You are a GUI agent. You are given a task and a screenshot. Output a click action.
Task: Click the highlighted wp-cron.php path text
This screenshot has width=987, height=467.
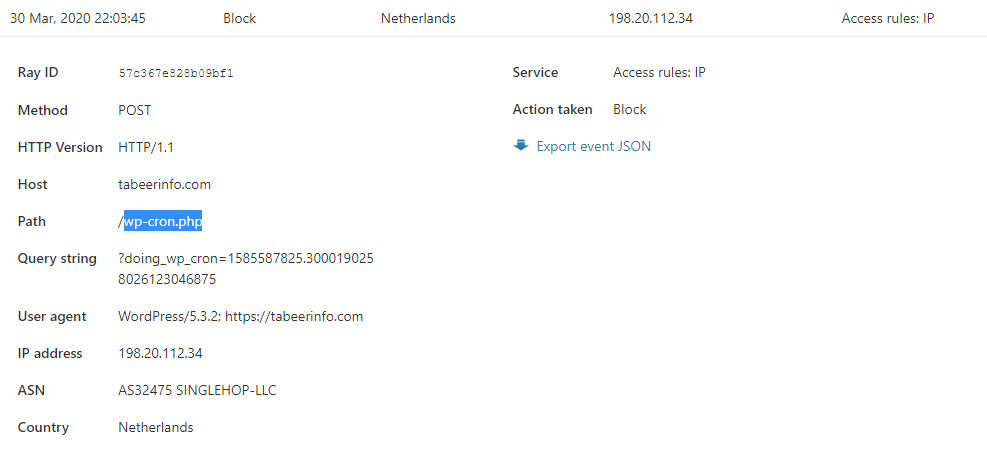coord(163,221)
